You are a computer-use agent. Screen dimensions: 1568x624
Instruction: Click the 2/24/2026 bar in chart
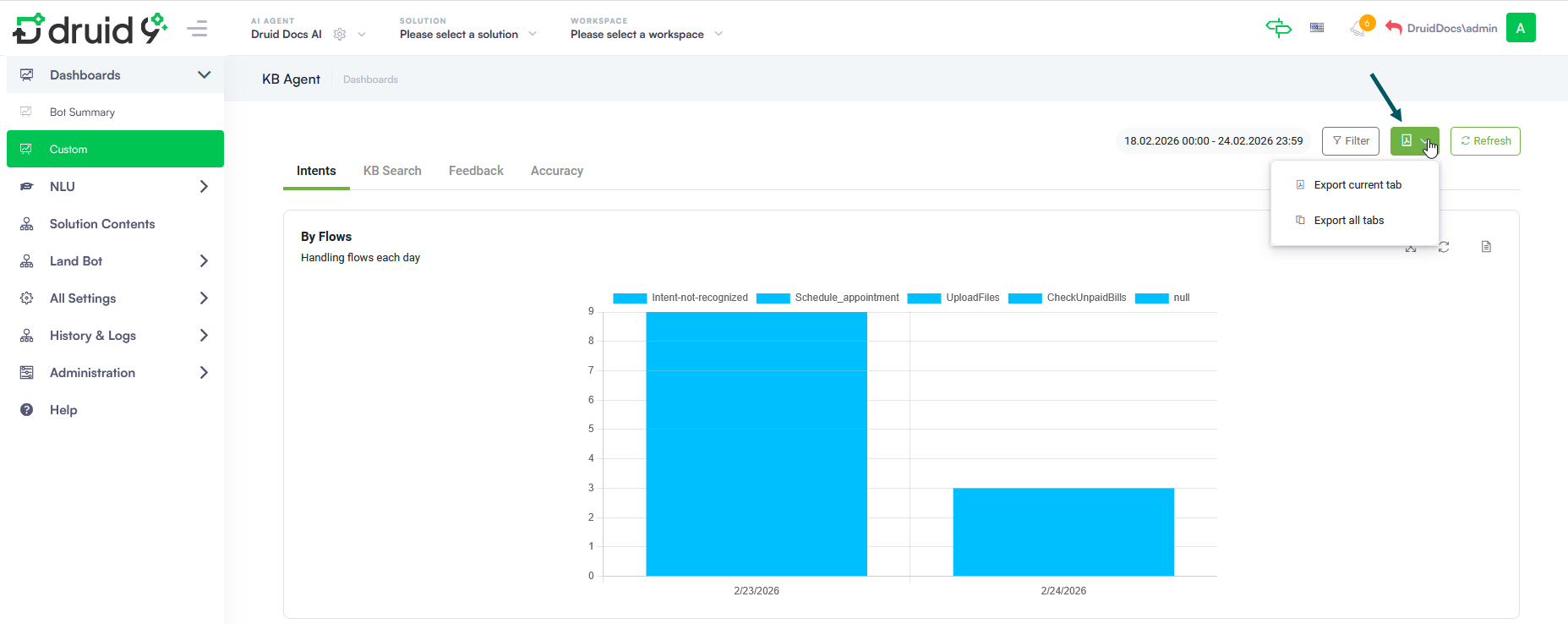point(1063,532)
